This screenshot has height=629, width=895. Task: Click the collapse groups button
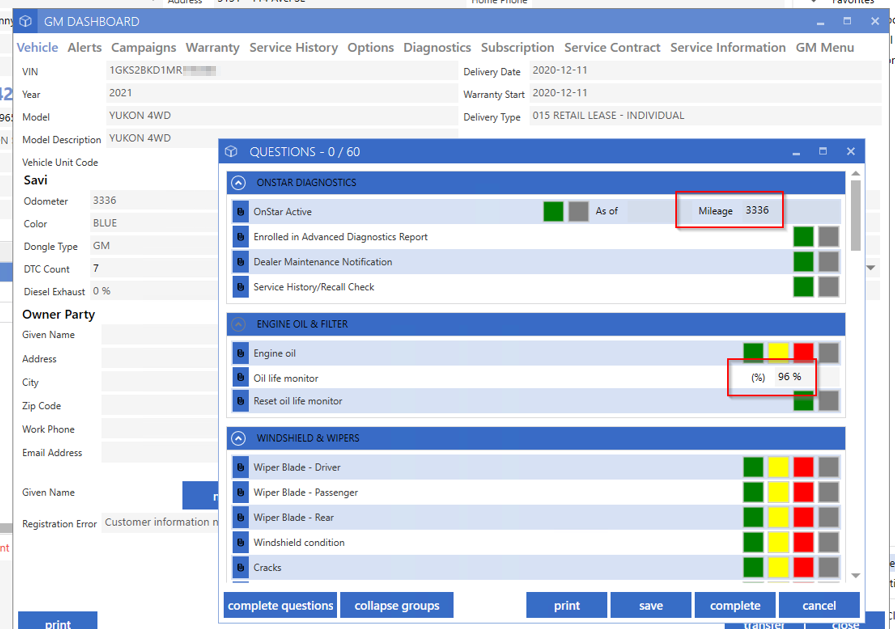click(x=397, y=605)
